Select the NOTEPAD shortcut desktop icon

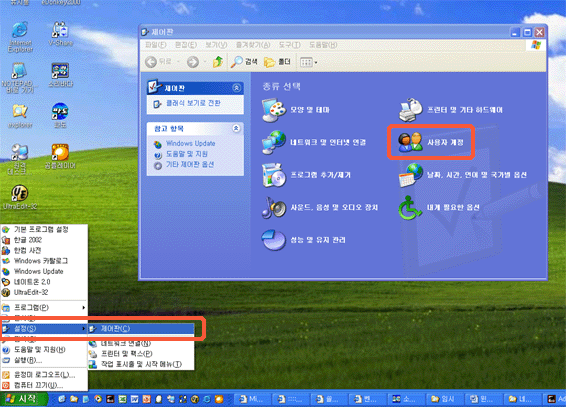(x=18, y=78)
